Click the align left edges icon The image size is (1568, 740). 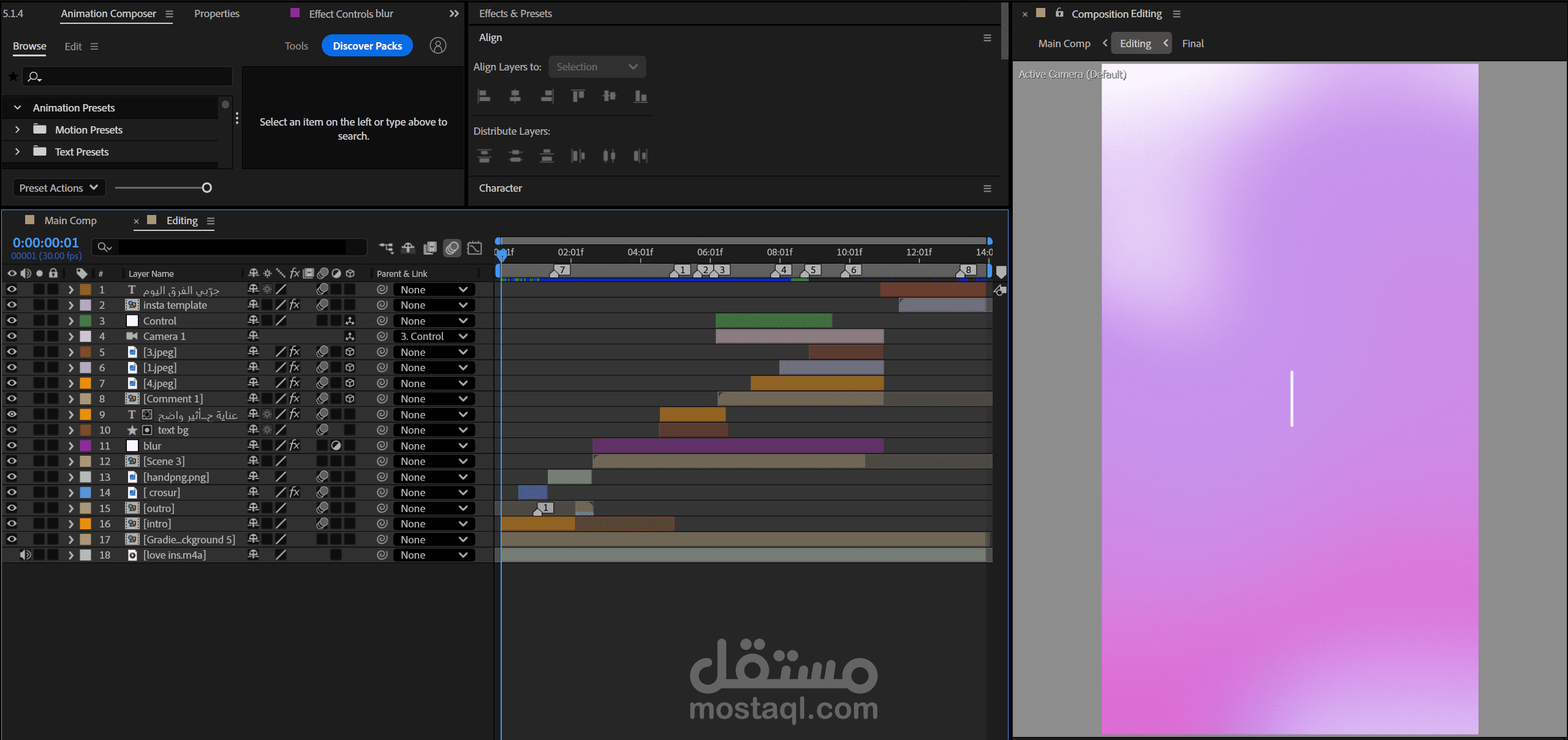coord(484,96)
